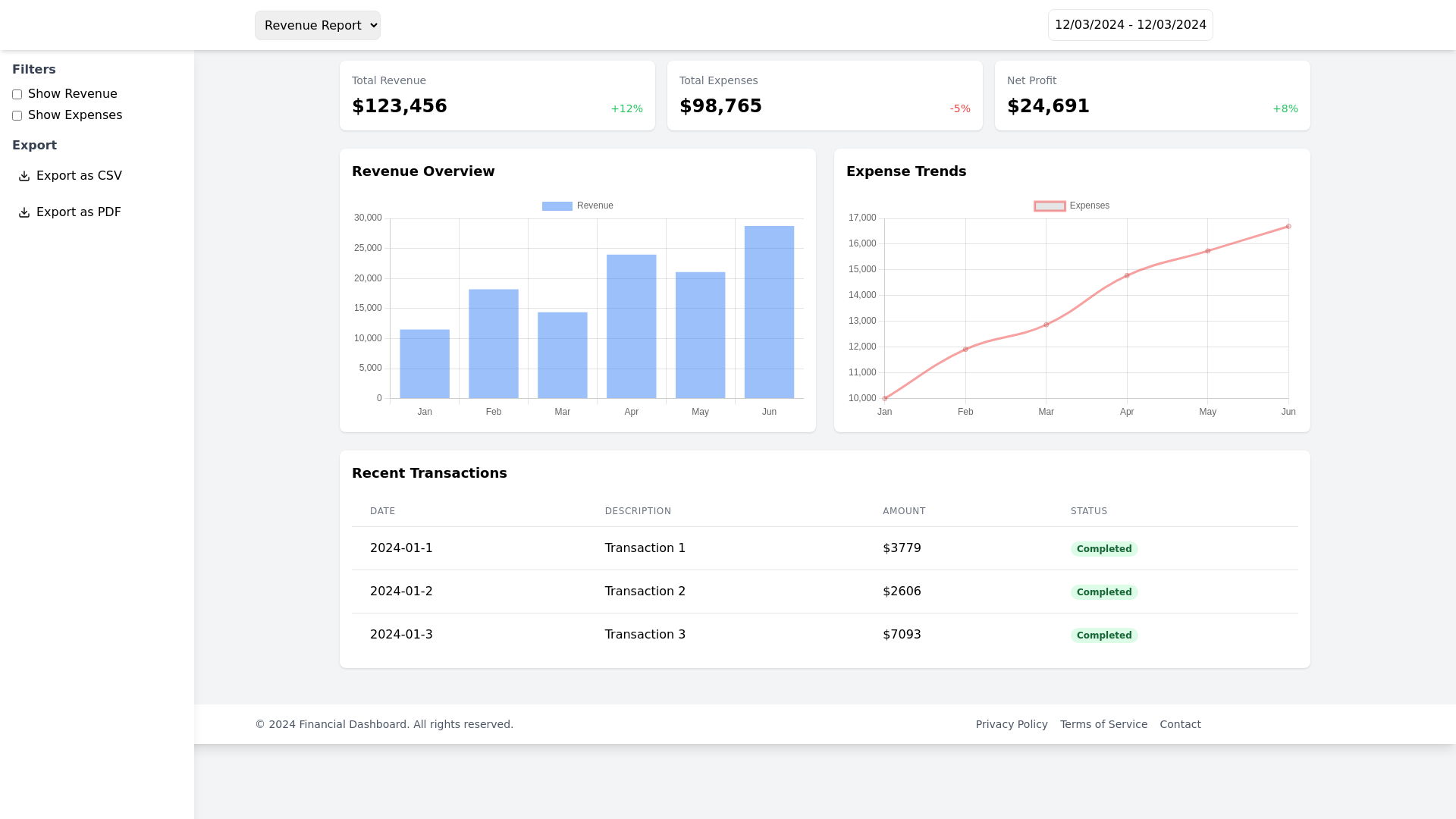Click the Export as PDF button
Viewport: 1456px width, 819px height.
pos(79,212)
